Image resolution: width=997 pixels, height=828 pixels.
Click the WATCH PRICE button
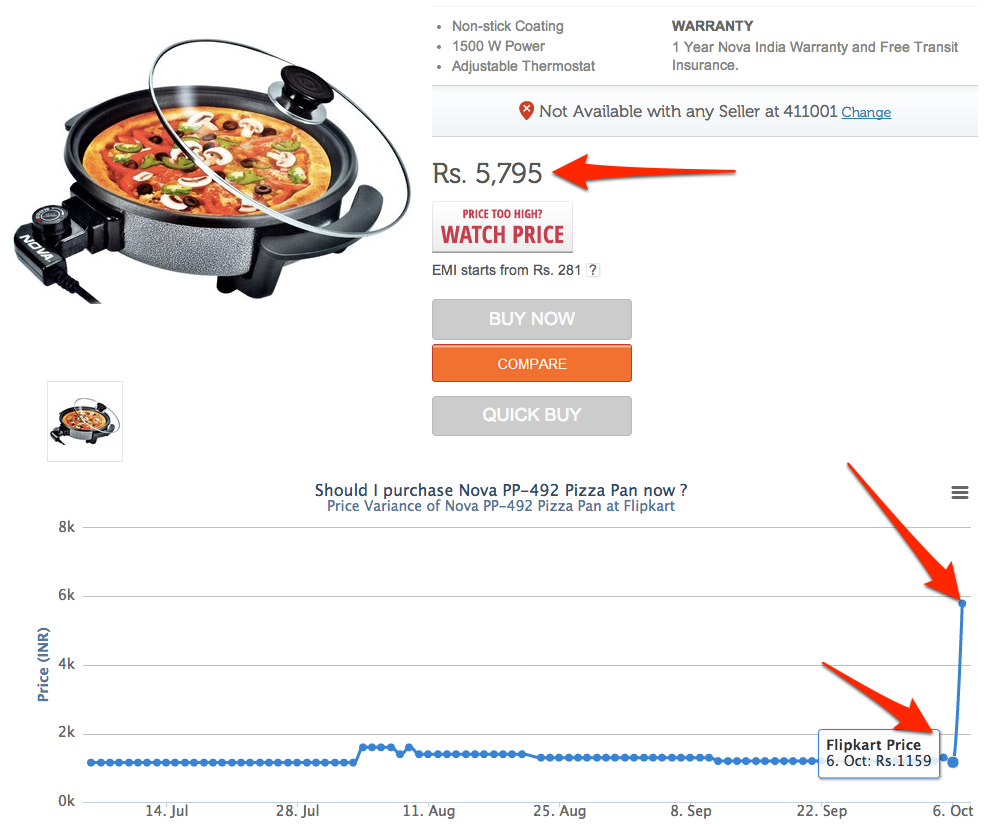[502, 227]
